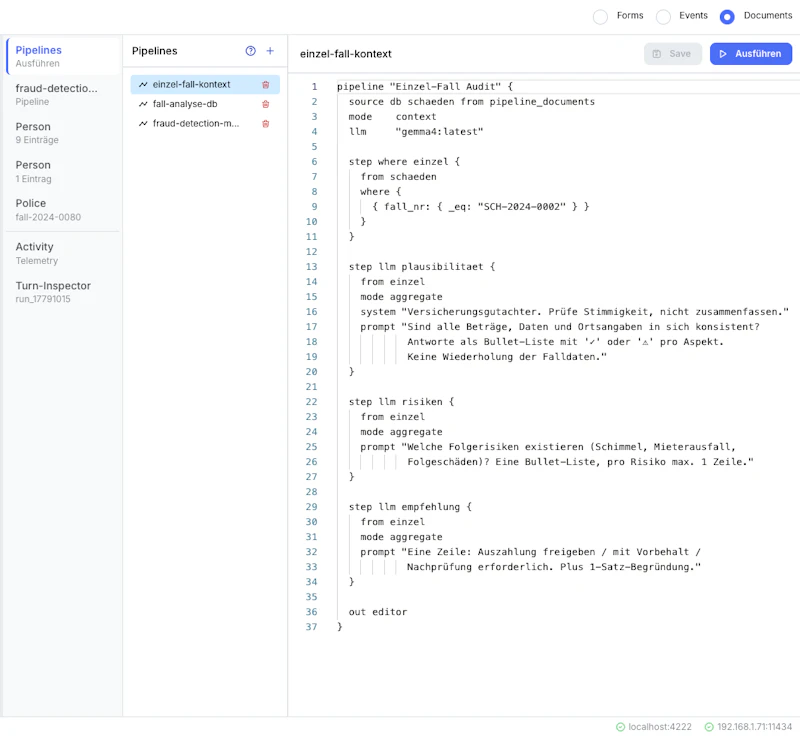The height and width of the screenshot is (736, 800).
Task: Click the out editor code line
Action: pyautogui.click(x=378, y=612)
